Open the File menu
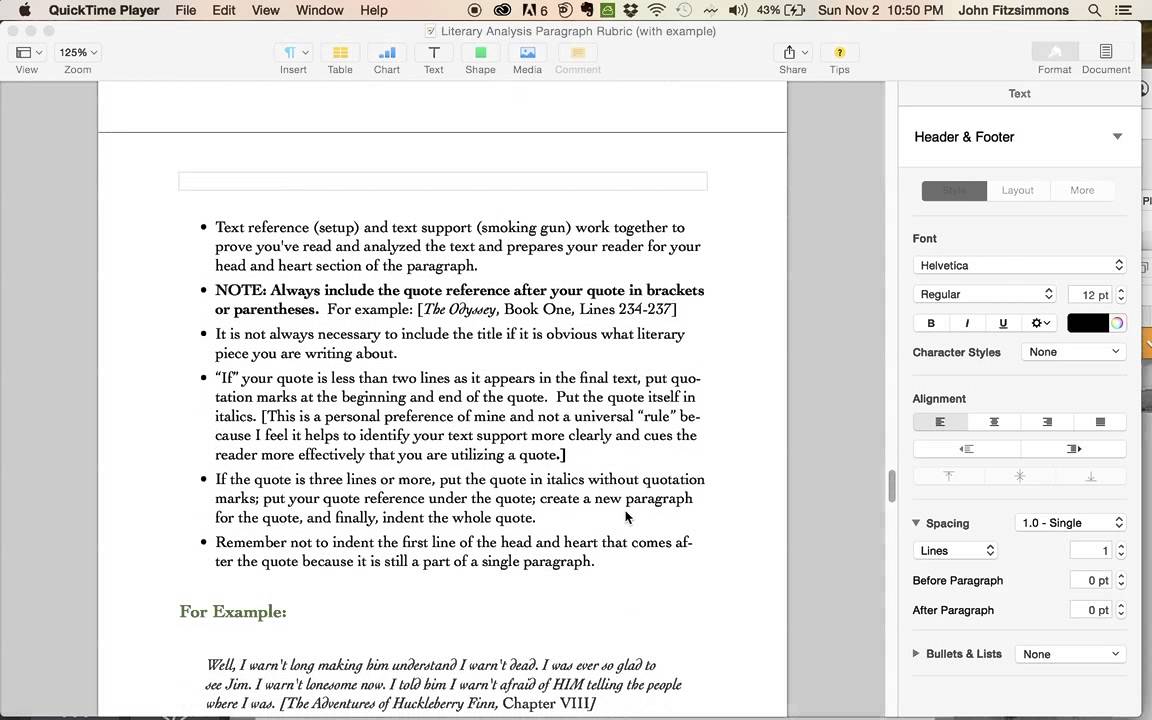 point(186,10)
